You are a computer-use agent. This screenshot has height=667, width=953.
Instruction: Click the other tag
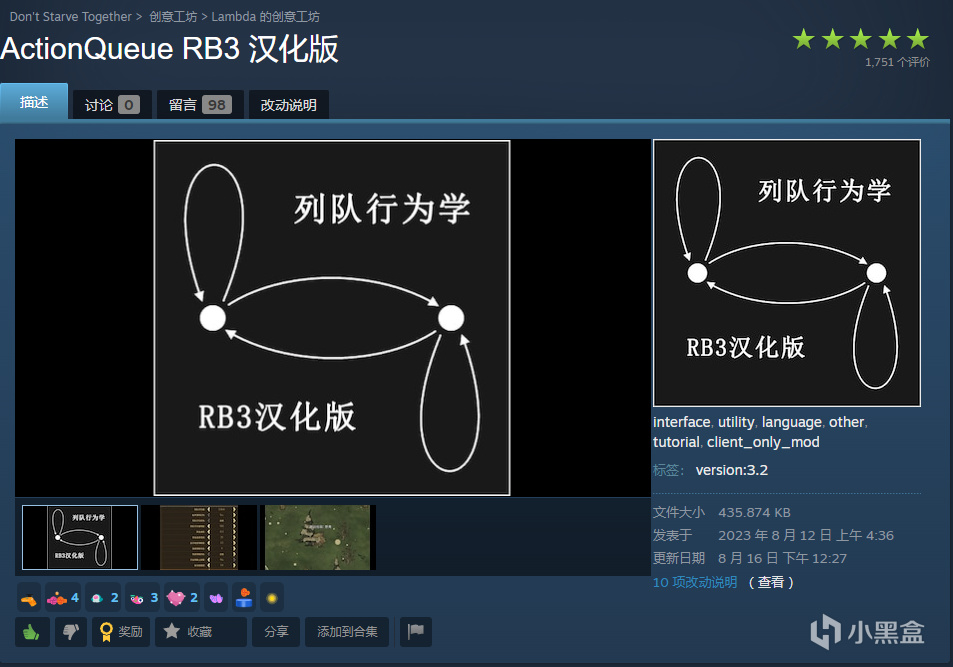click(x=846, y=422)
